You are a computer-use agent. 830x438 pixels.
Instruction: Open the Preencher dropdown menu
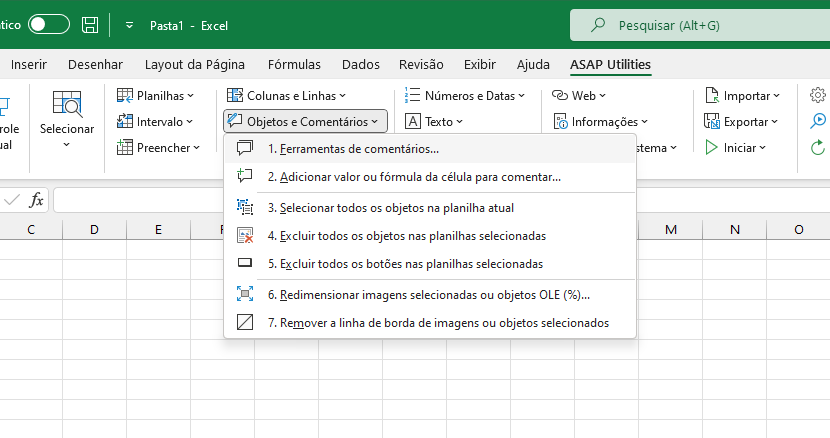coord(158,147)
